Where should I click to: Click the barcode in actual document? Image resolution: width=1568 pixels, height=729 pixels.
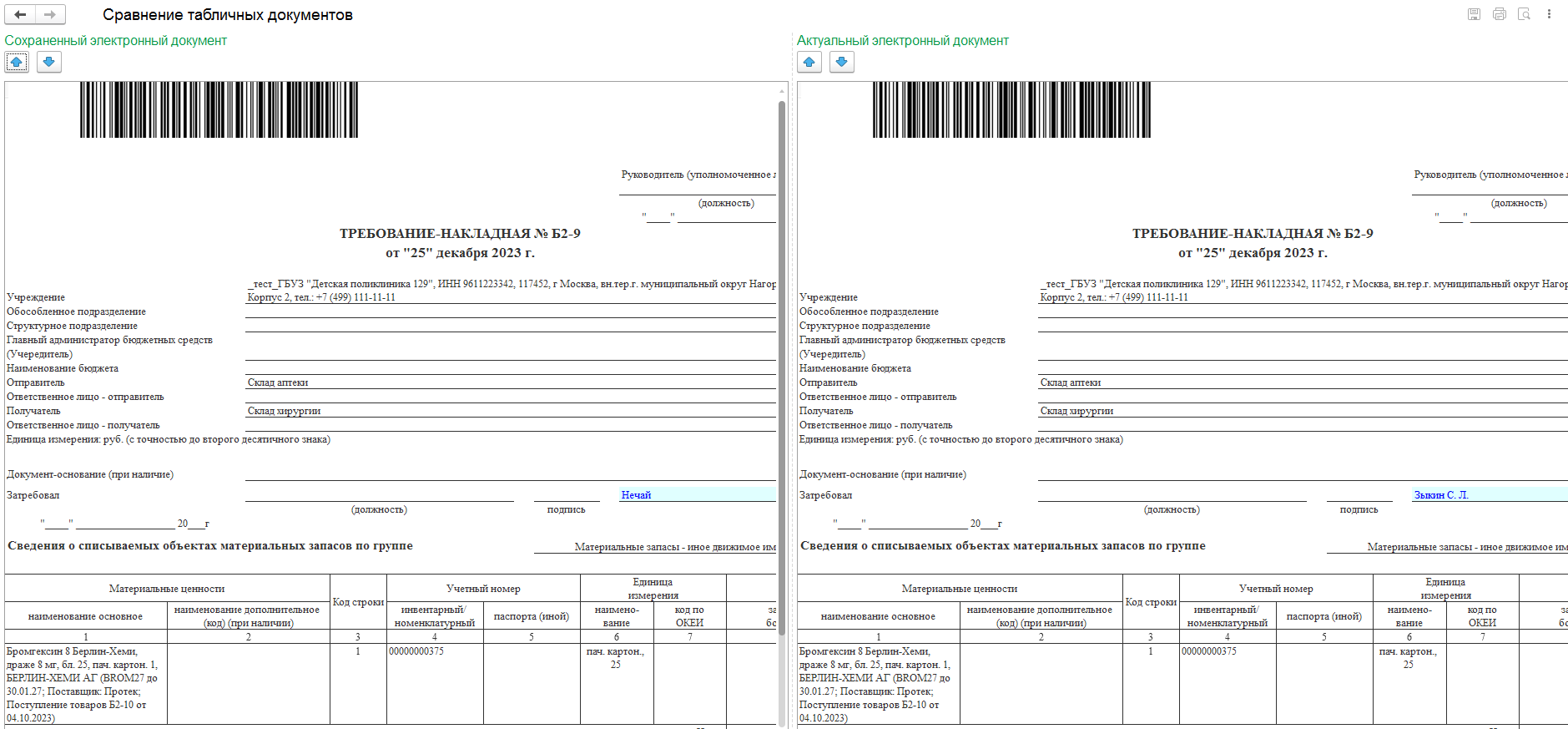point(1011,109)
